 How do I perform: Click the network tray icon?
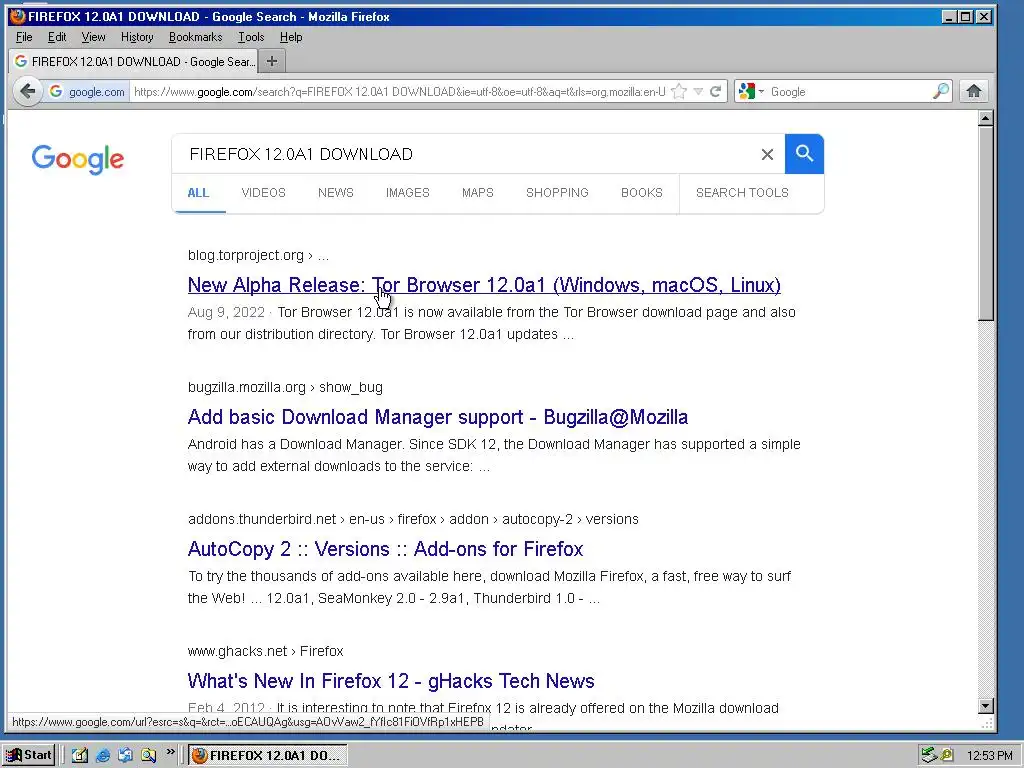[x=928, y=756]
